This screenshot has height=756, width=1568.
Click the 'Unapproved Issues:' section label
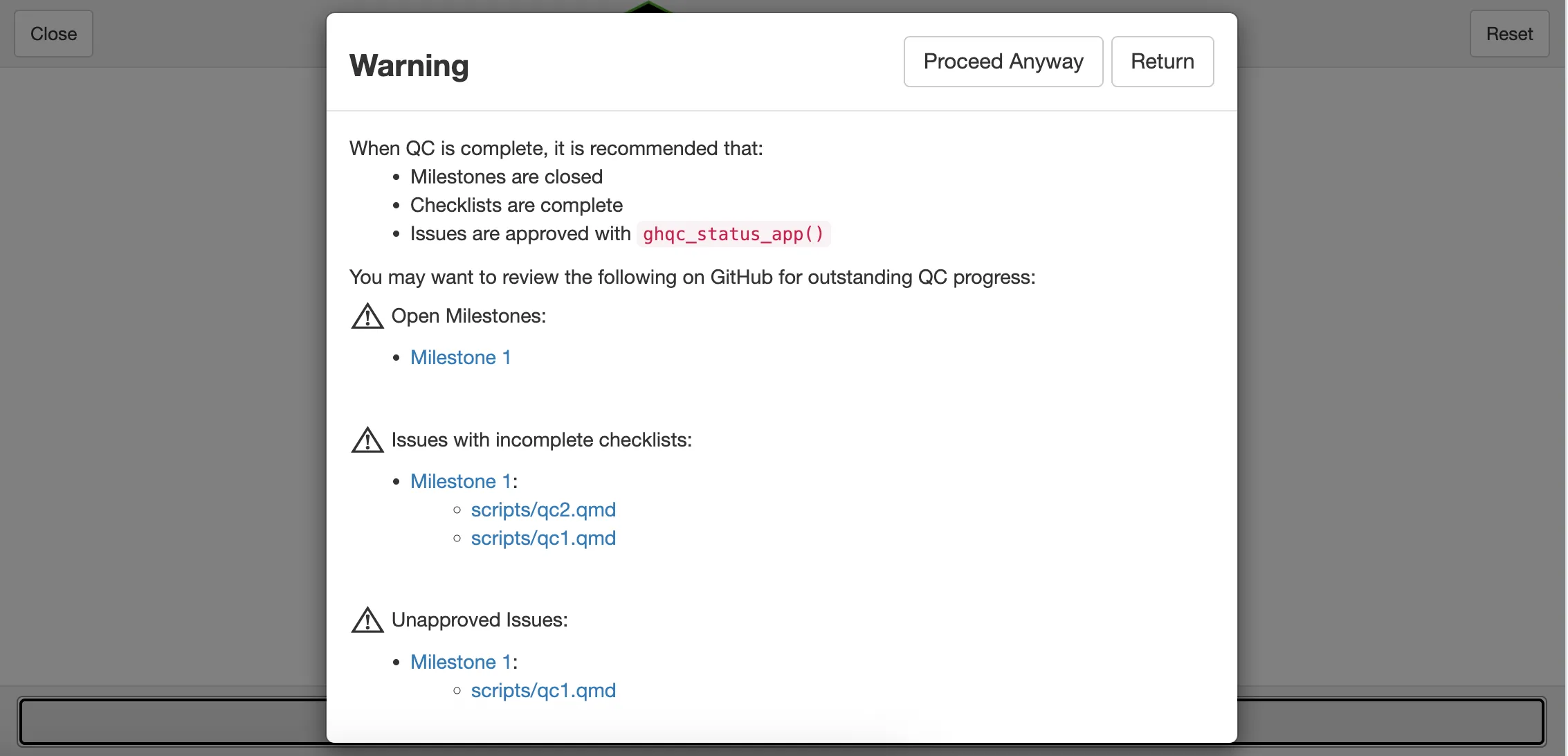pyautogui.click(x=479, y=620)
